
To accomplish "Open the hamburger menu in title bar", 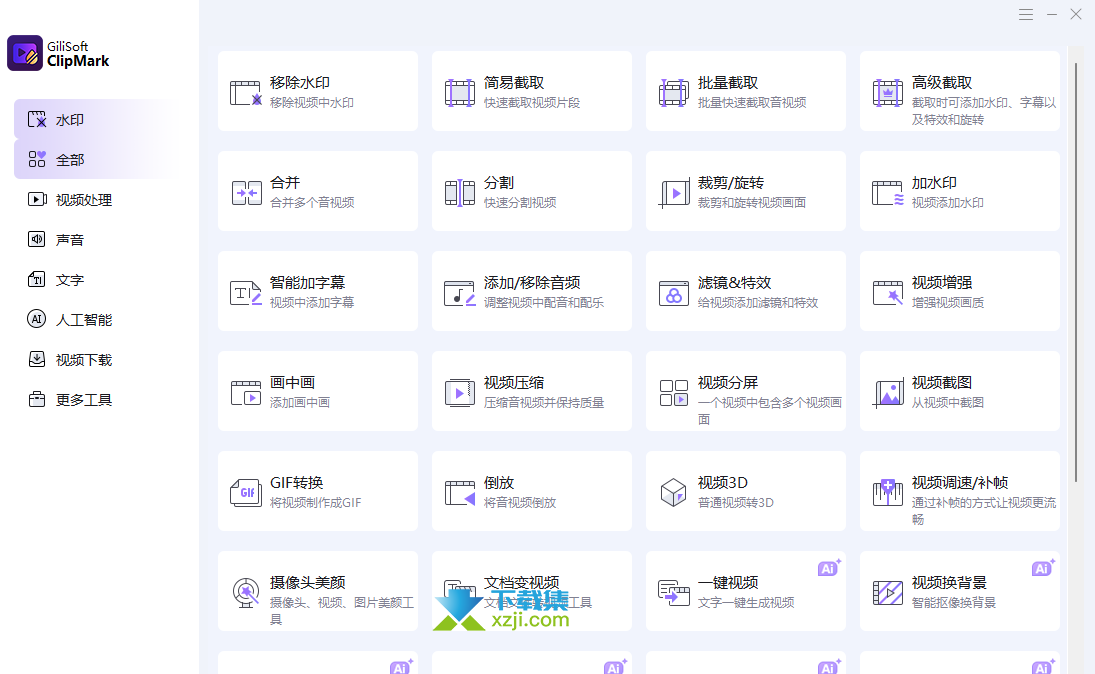I will point(1025,15).
